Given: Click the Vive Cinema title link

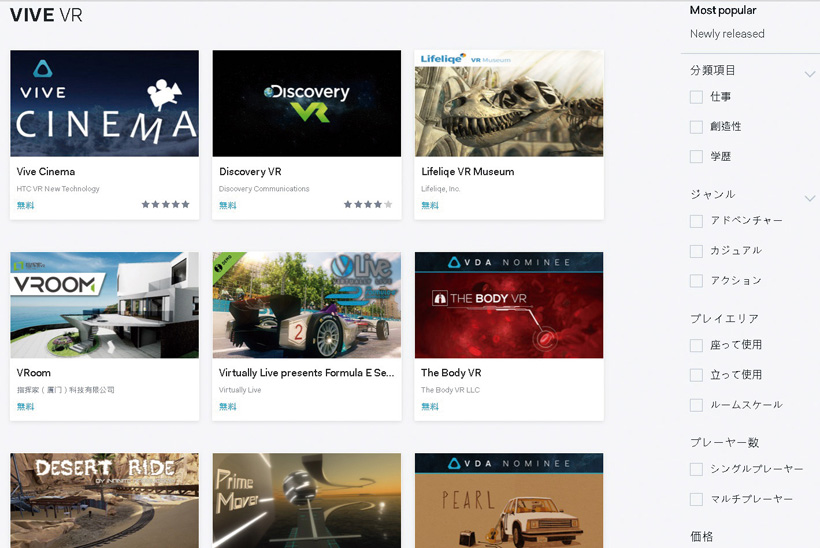Looking at the screenshot, I should pyautogui.click(x=45, y=172).
